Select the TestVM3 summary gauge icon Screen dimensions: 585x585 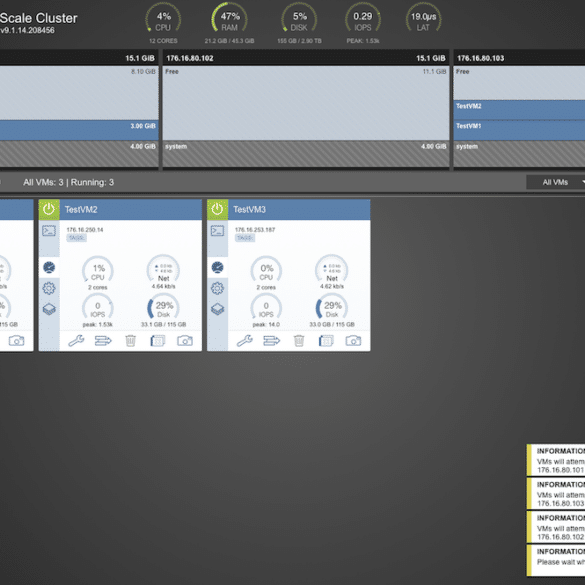218,267
